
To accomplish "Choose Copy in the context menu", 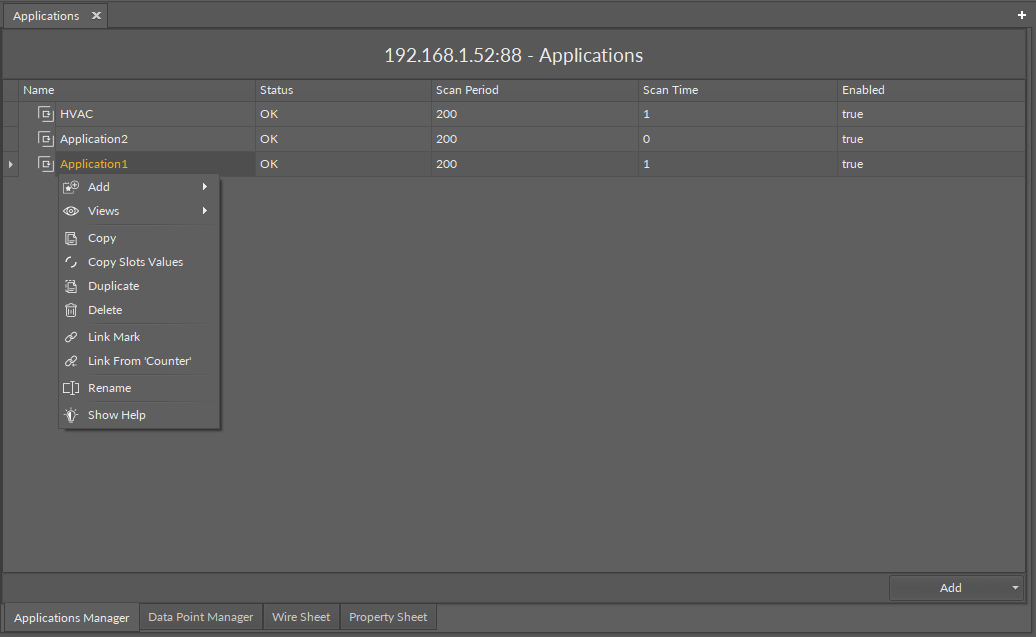I will click(102, 238).
